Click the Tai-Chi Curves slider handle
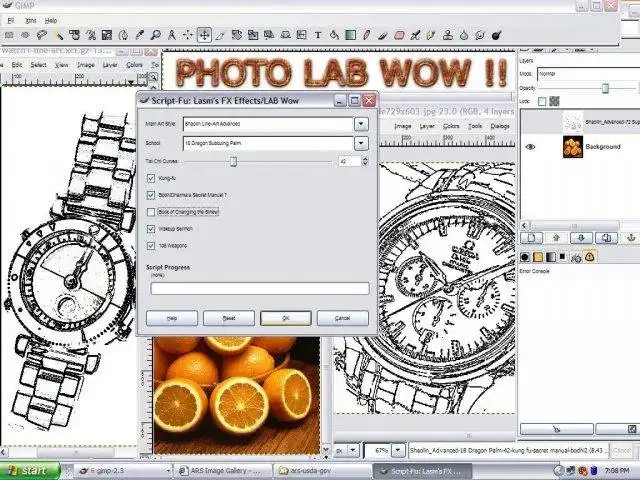Viewport: 640px width, 480px height. tap(233, 162)
